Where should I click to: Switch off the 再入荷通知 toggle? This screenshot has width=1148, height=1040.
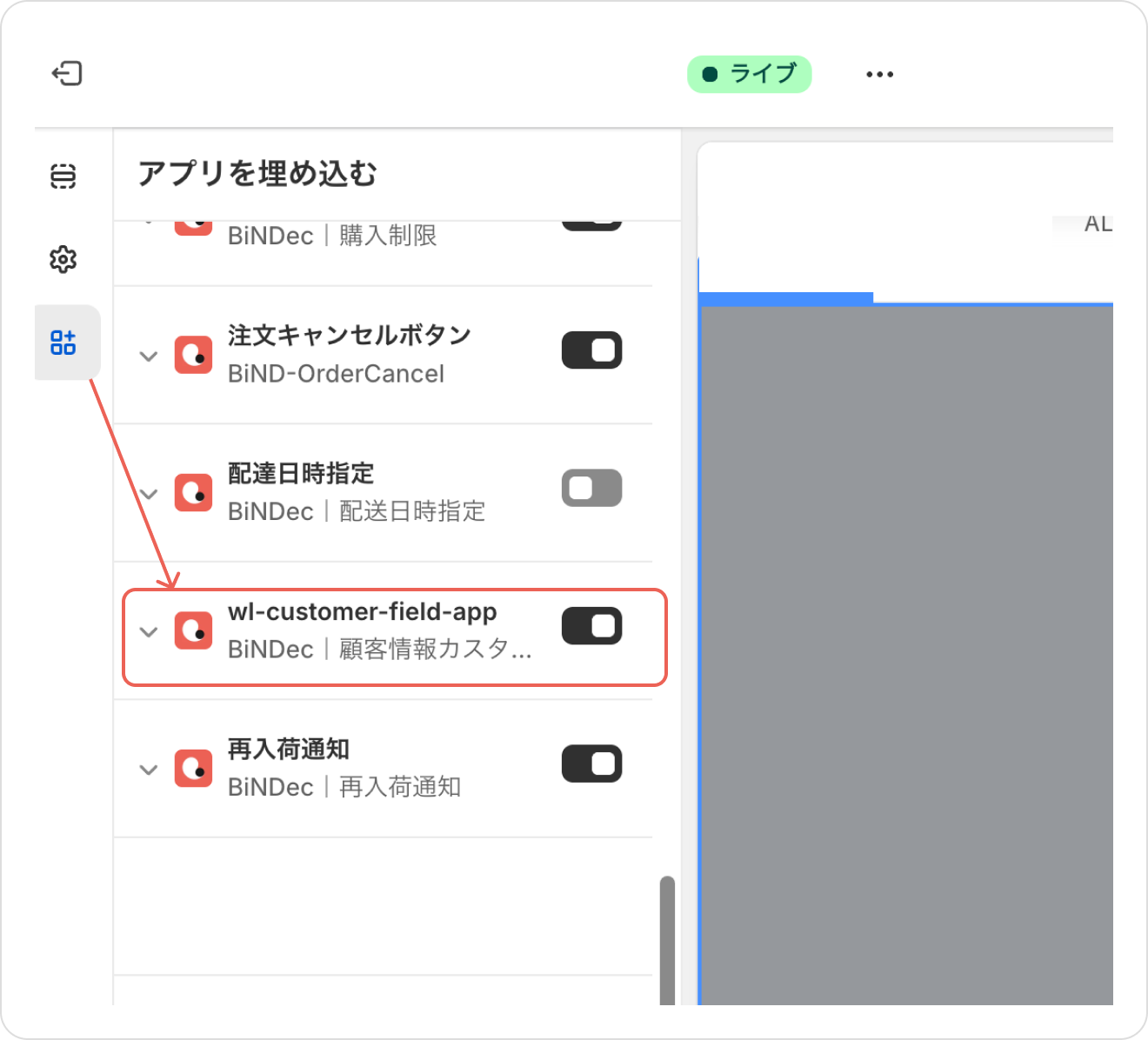pyautogui.click(x=591, y=763)
